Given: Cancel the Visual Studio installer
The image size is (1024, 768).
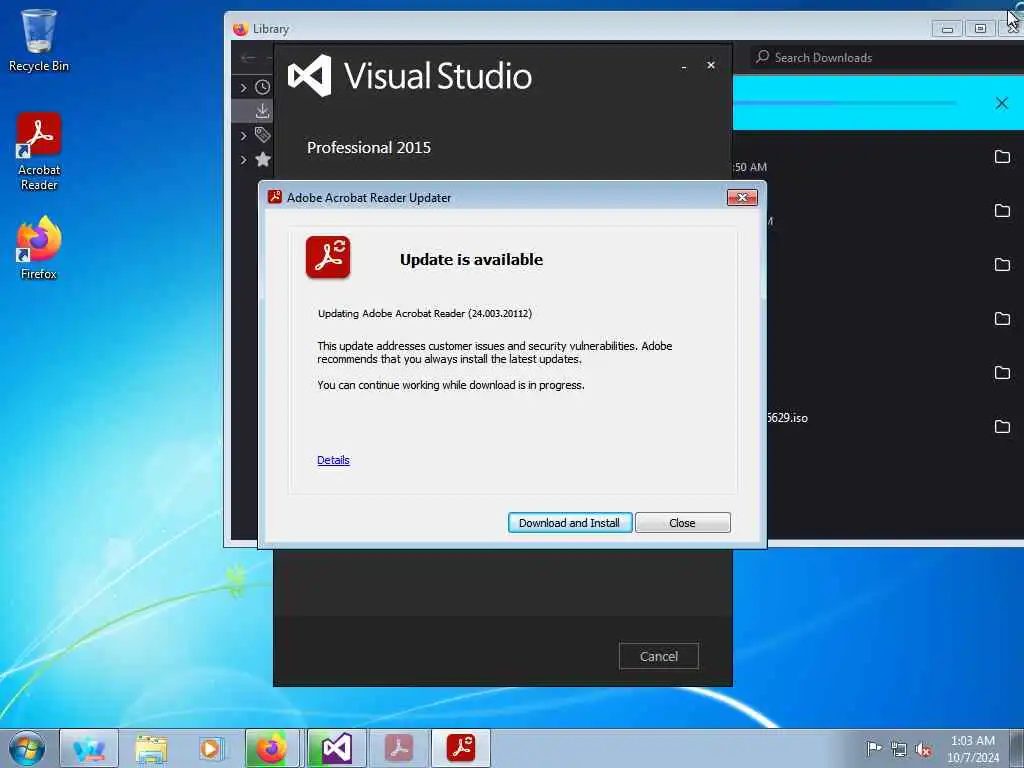Looking at the screenshot, I should (658, 656).
